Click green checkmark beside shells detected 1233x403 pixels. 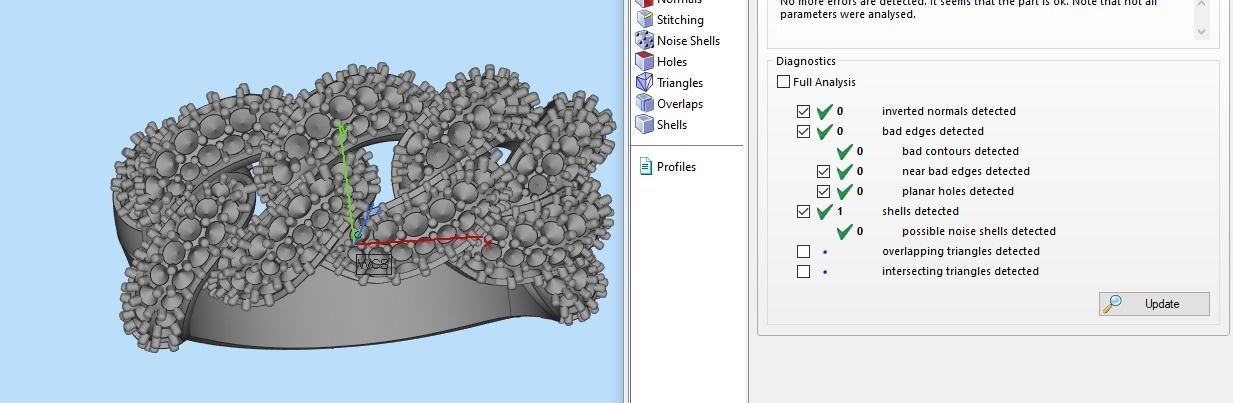tap(825, 211)
